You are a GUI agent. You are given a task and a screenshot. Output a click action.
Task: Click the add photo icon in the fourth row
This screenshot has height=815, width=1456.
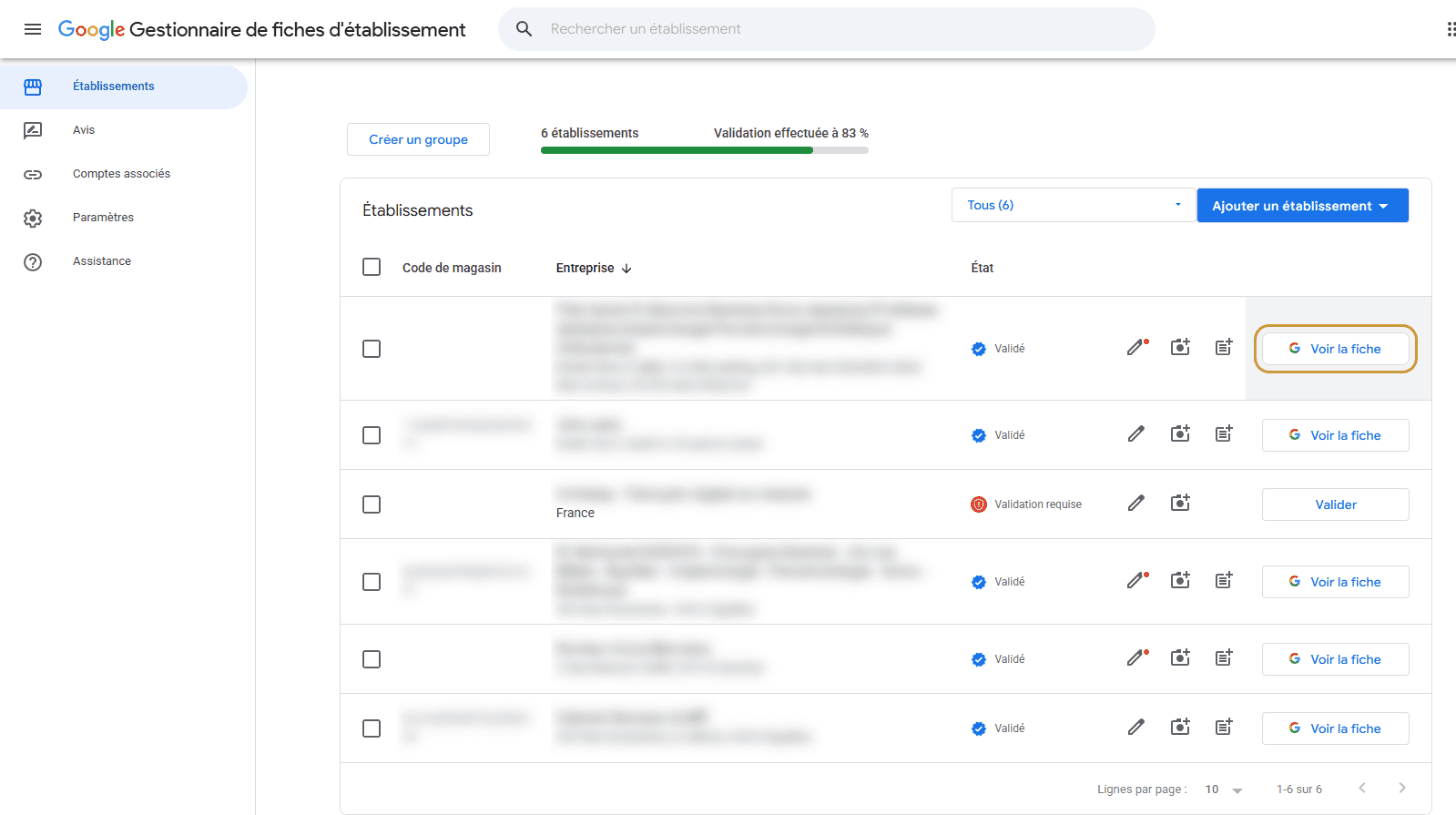(x=1180, y=581)
